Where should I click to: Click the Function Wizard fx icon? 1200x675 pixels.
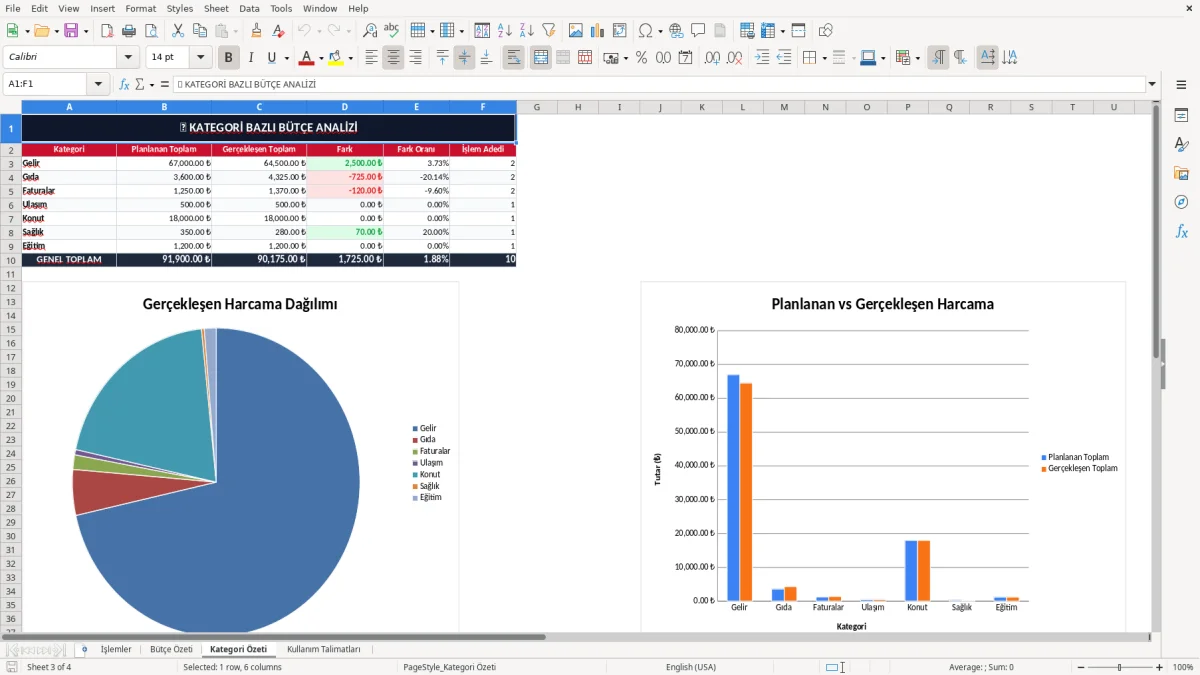tap(125, 84)
